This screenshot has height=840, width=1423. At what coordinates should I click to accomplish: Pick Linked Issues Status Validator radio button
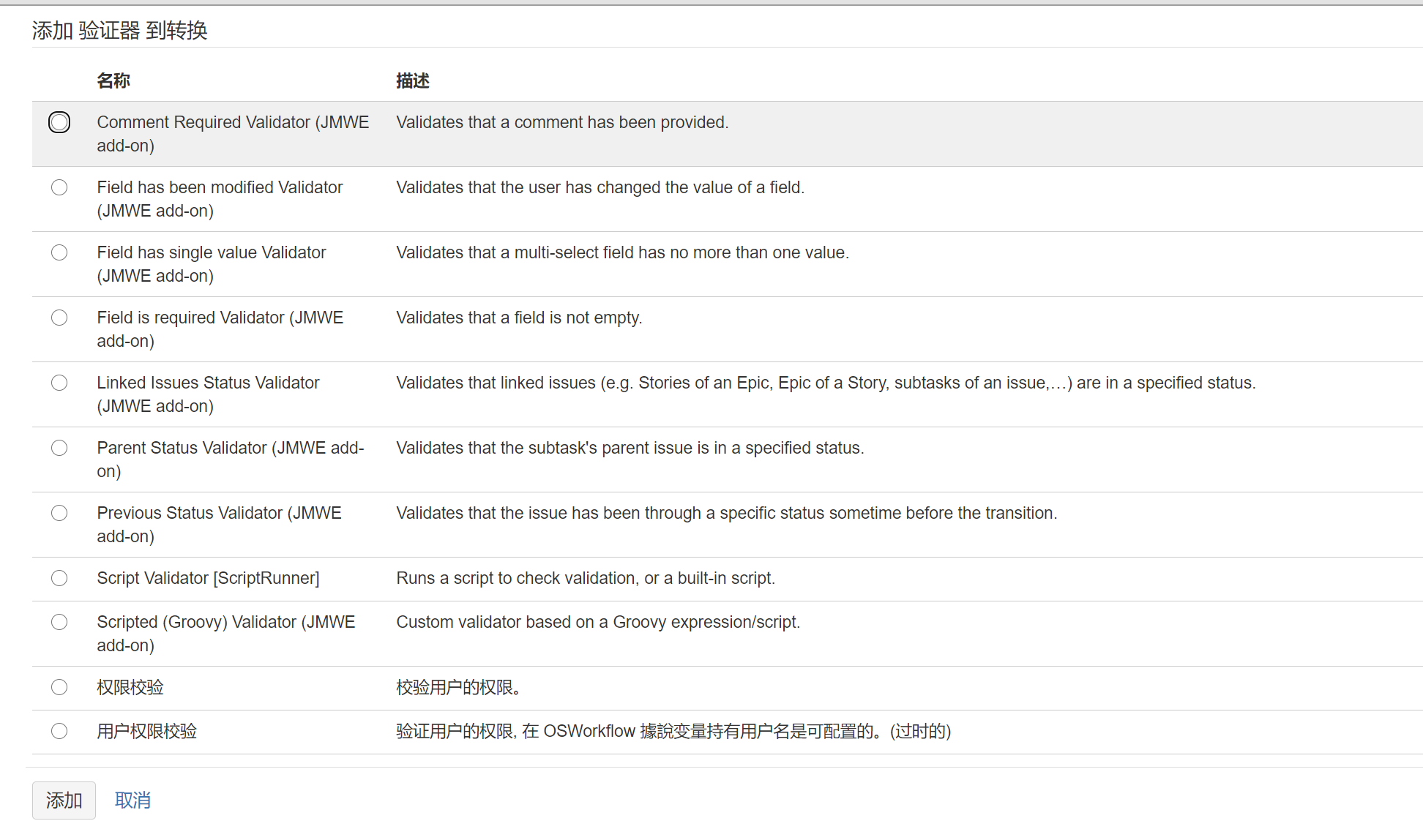point(59,383)
